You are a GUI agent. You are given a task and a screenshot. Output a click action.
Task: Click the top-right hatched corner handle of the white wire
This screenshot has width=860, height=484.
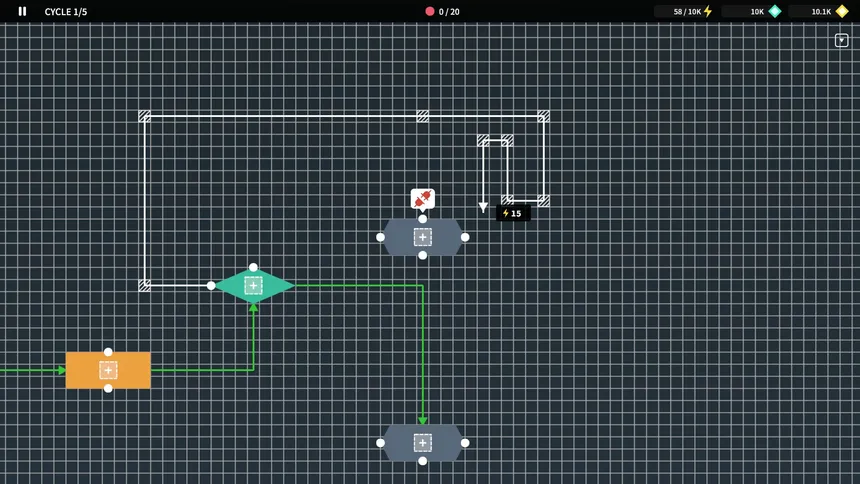544,116
